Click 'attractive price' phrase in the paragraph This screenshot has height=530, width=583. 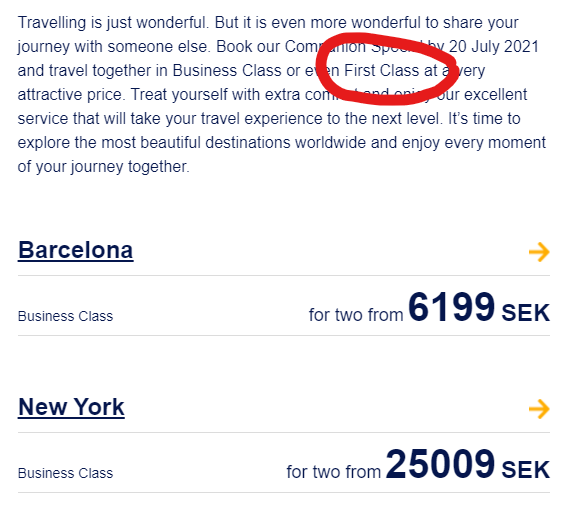(70, 94)
